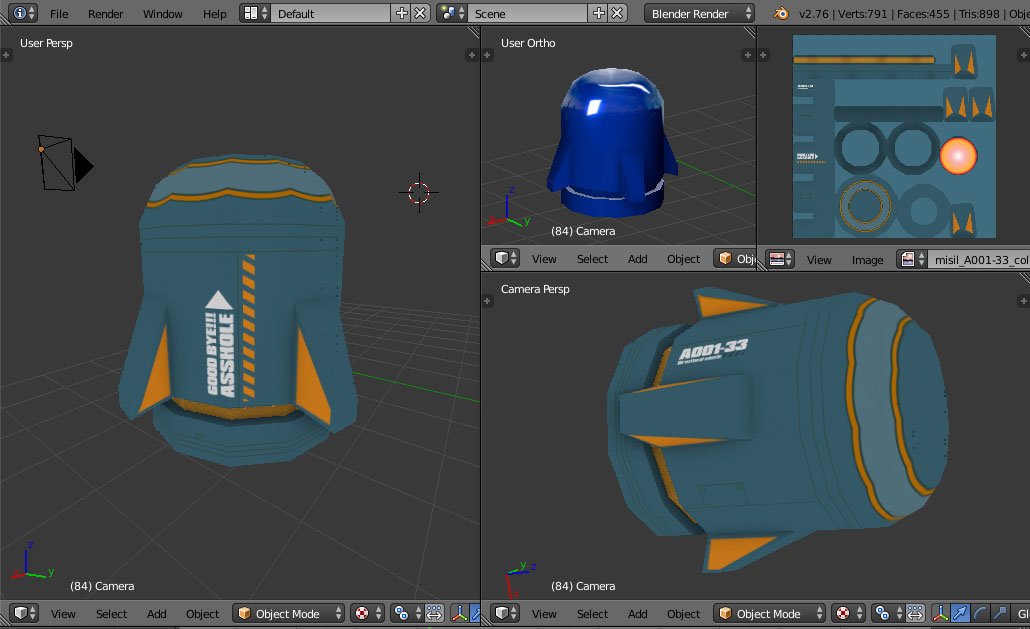Expand Camera Persp tool shelf plus
This screenshot has height=629, width=1030.
[x=487, y=301]
